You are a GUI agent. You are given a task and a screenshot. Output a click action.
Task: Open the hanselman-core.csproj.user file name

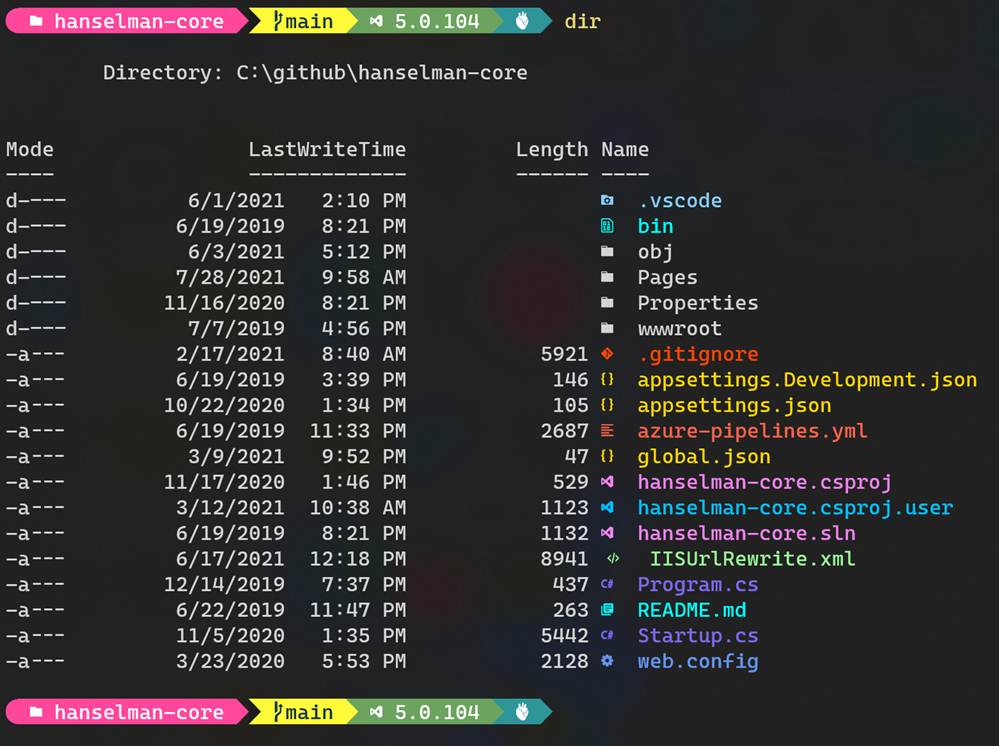tap(795, 508)
